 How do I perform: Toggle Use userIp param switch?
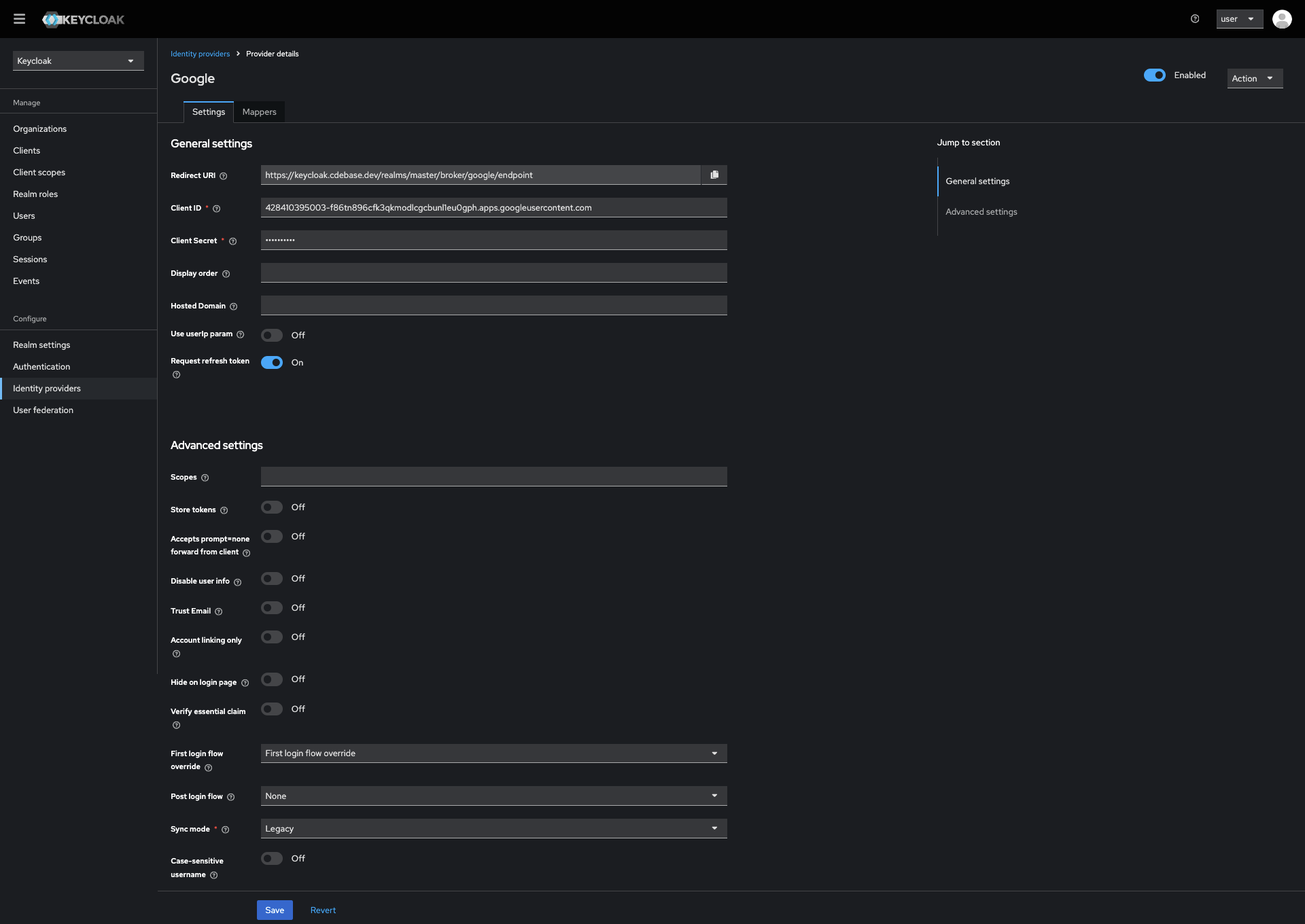(x=272, y=335)
